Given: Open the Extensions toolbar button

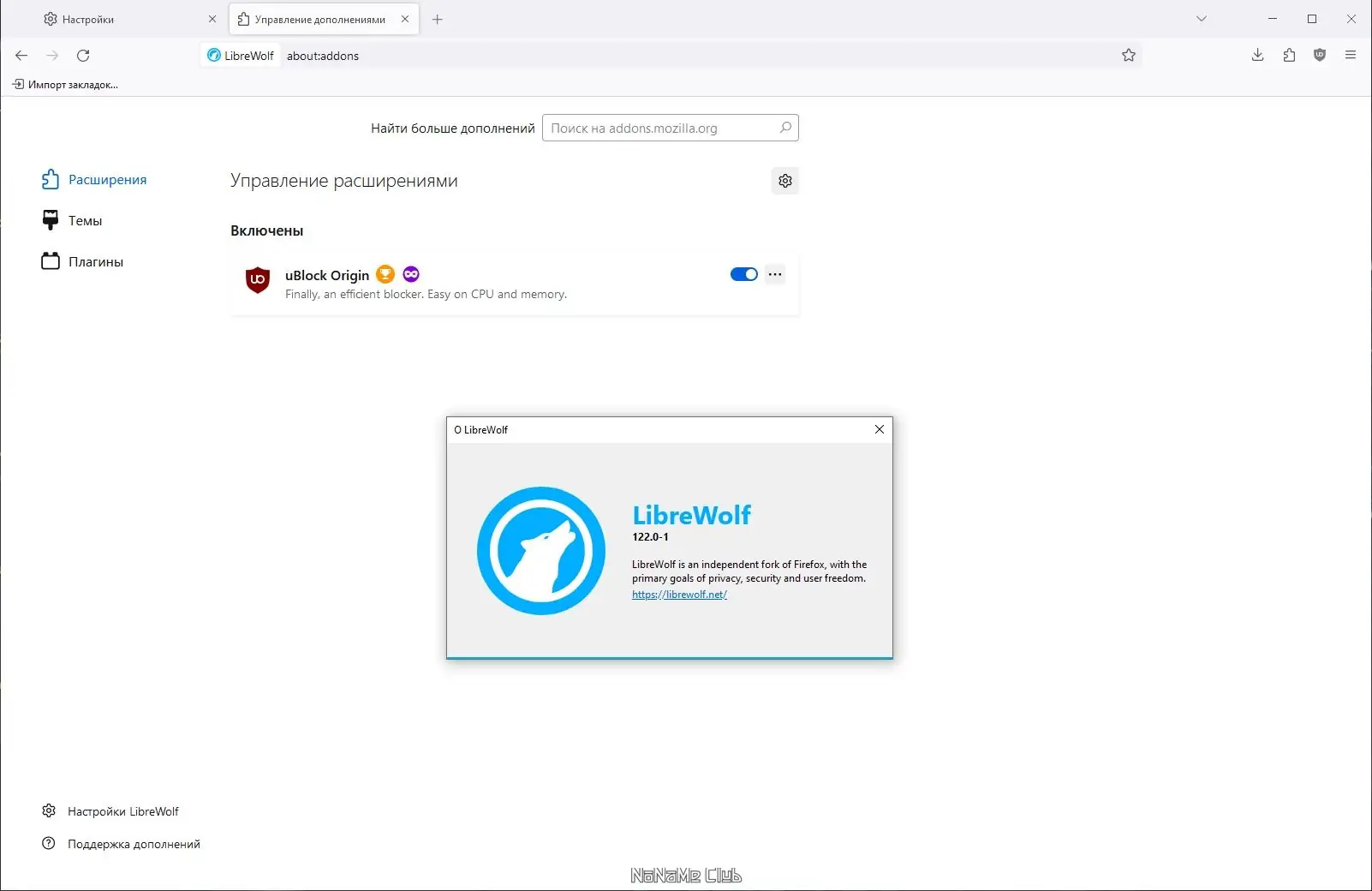Looking at the screenshot, I should [x=1289, y=56].
